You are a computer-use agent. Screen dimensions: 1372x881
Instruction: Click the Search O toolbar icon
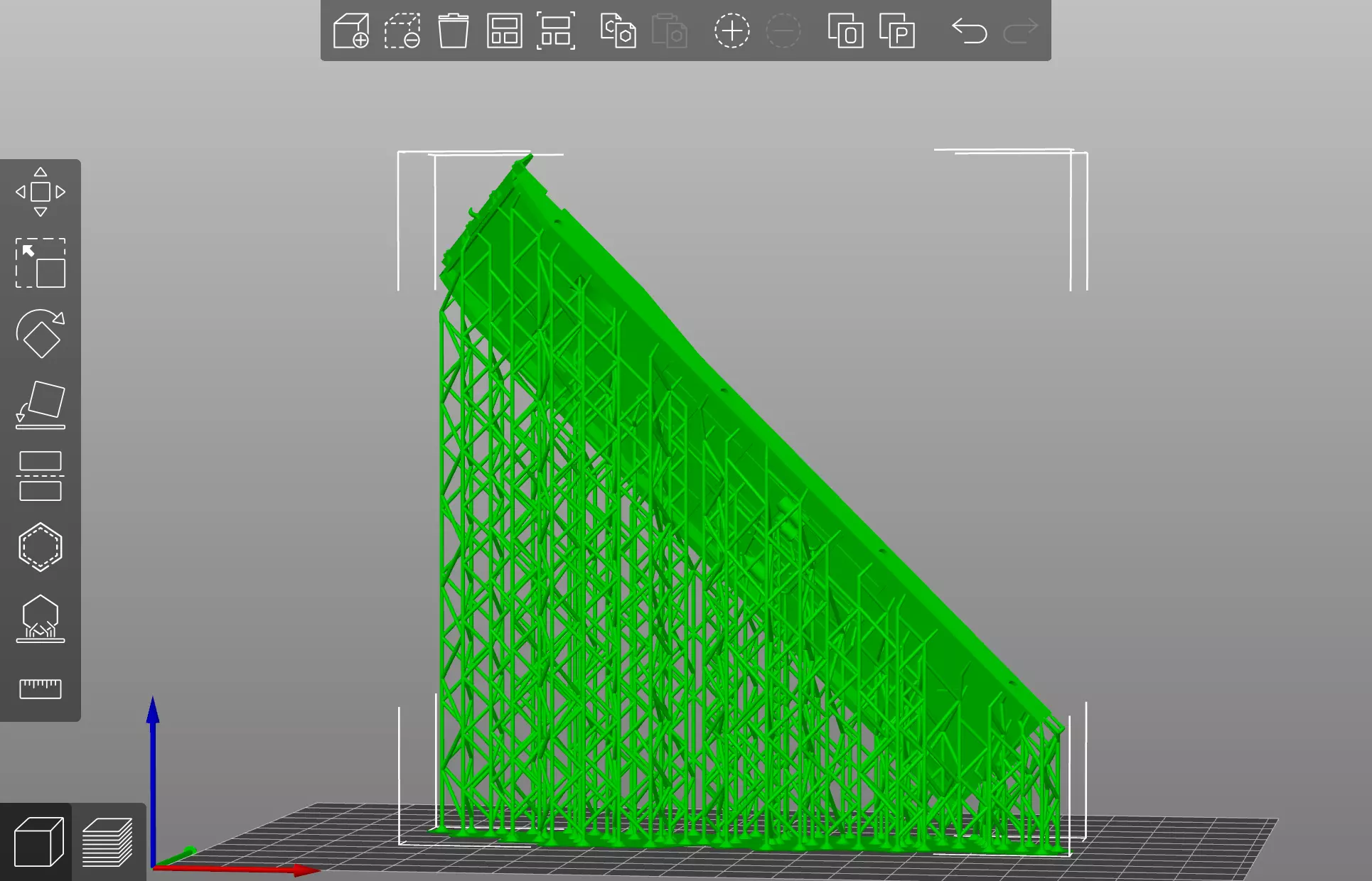[845, 31]
